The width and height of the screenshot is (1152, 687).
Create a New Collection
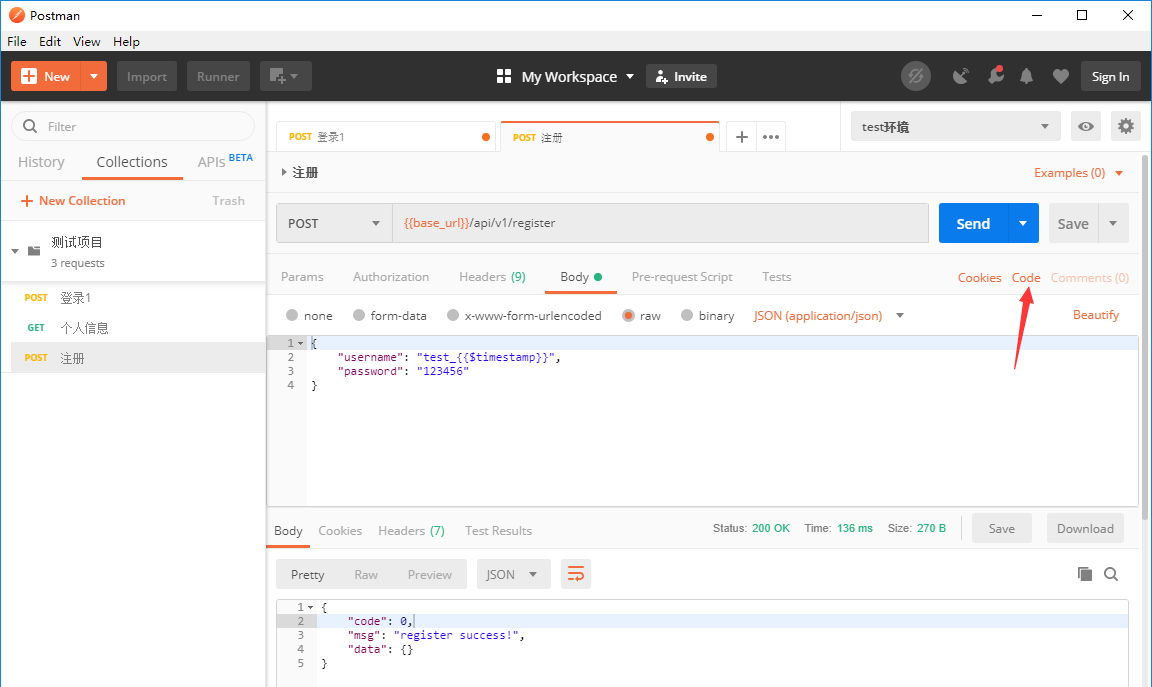pos(73,201)
